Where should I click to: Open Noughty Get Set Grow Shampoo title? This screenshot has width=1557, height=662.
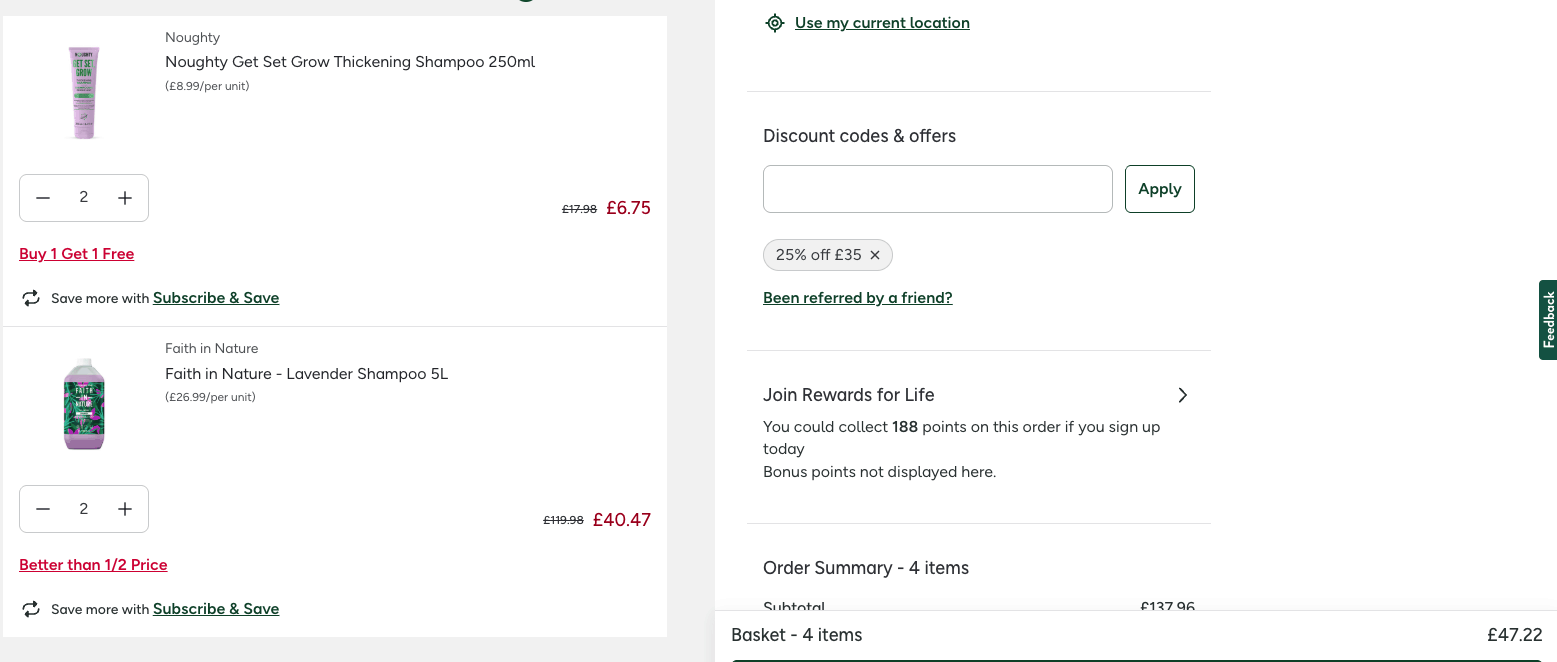[x=350, y=62]
